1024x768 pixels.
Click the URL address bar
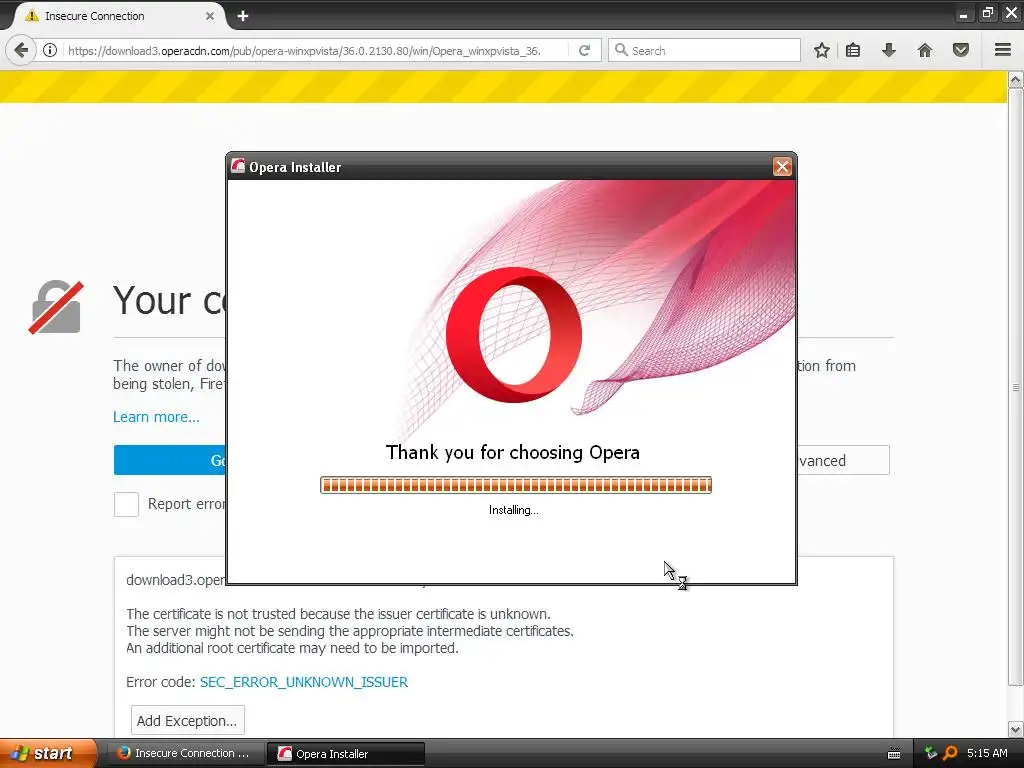coord(304,50)
